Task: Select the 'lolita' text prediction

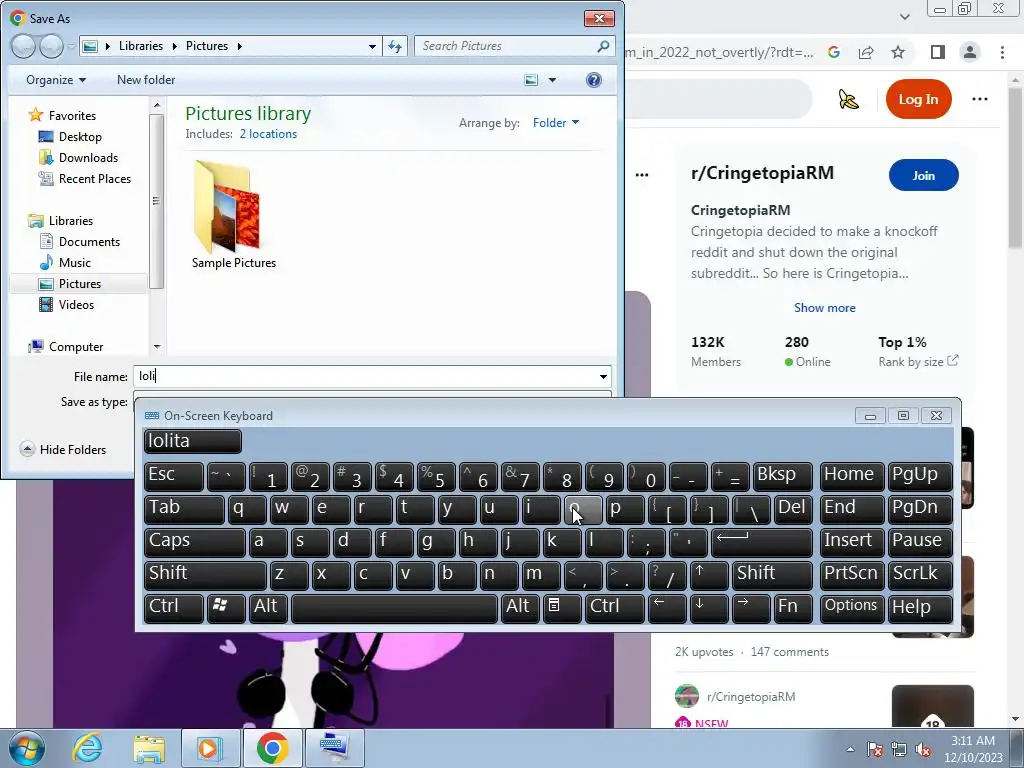Action: click(x=193, y=441)
